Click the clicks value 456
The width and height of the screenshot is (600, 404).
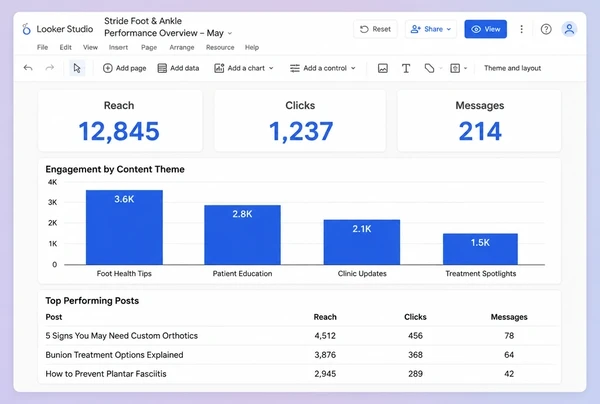pyautogui.click(x=415, y=336)
